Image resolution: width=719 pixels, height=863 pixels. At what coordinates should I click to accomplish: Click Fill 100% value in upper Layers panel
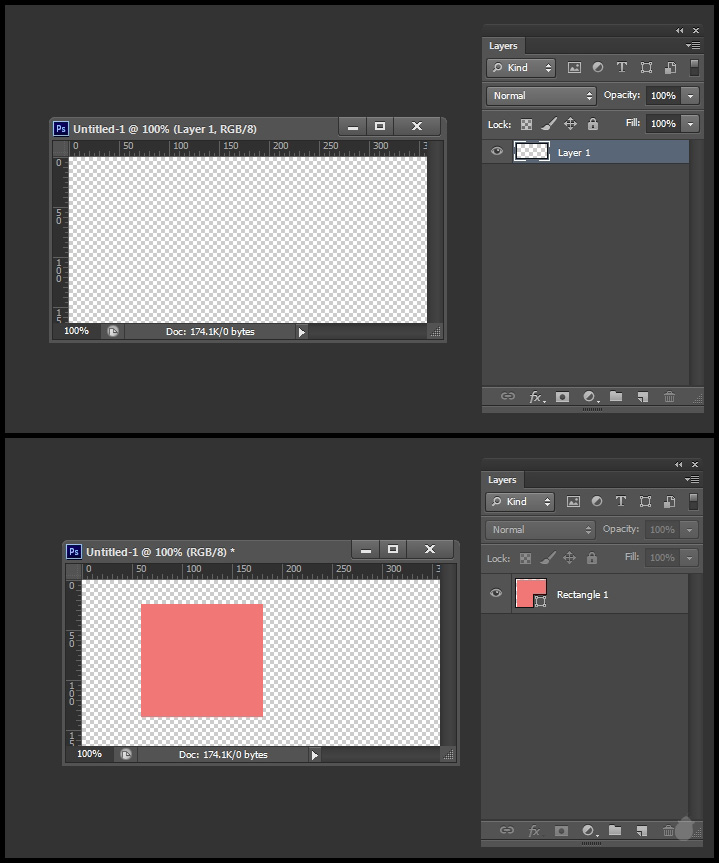[662, 124]
